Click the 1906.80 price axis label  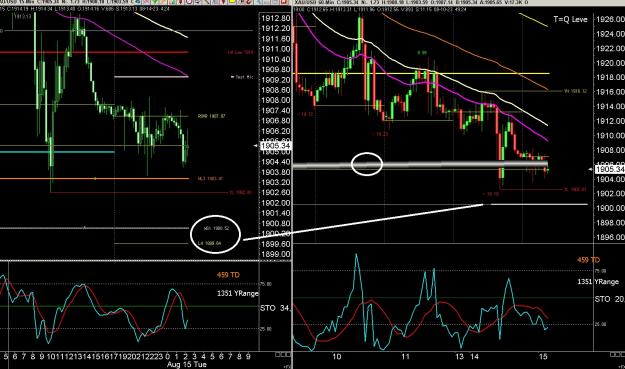click(275, 121)
